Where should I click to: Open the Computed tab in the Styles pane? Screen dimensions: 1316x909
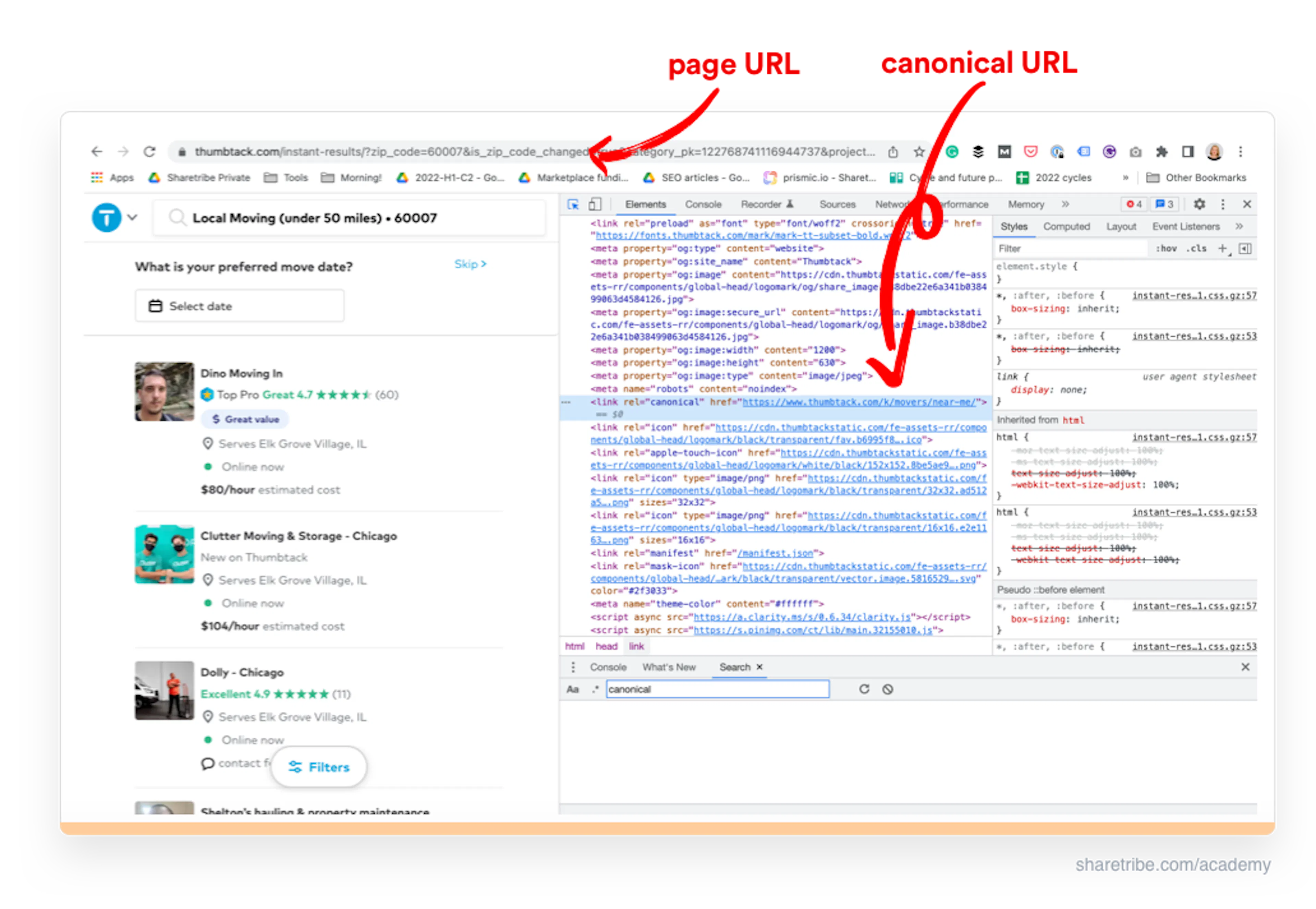click(x=1066, y=226)
